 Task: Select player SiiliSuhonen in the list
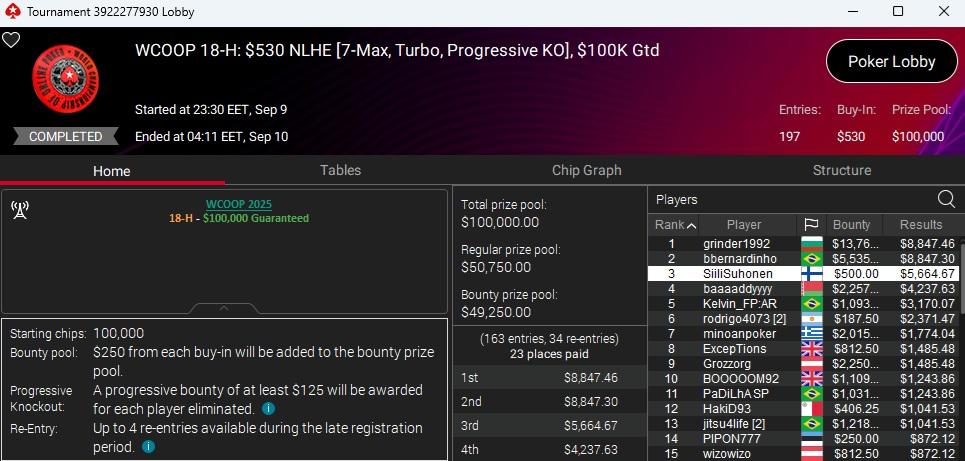pyautogui.click(x=742, y=273)
